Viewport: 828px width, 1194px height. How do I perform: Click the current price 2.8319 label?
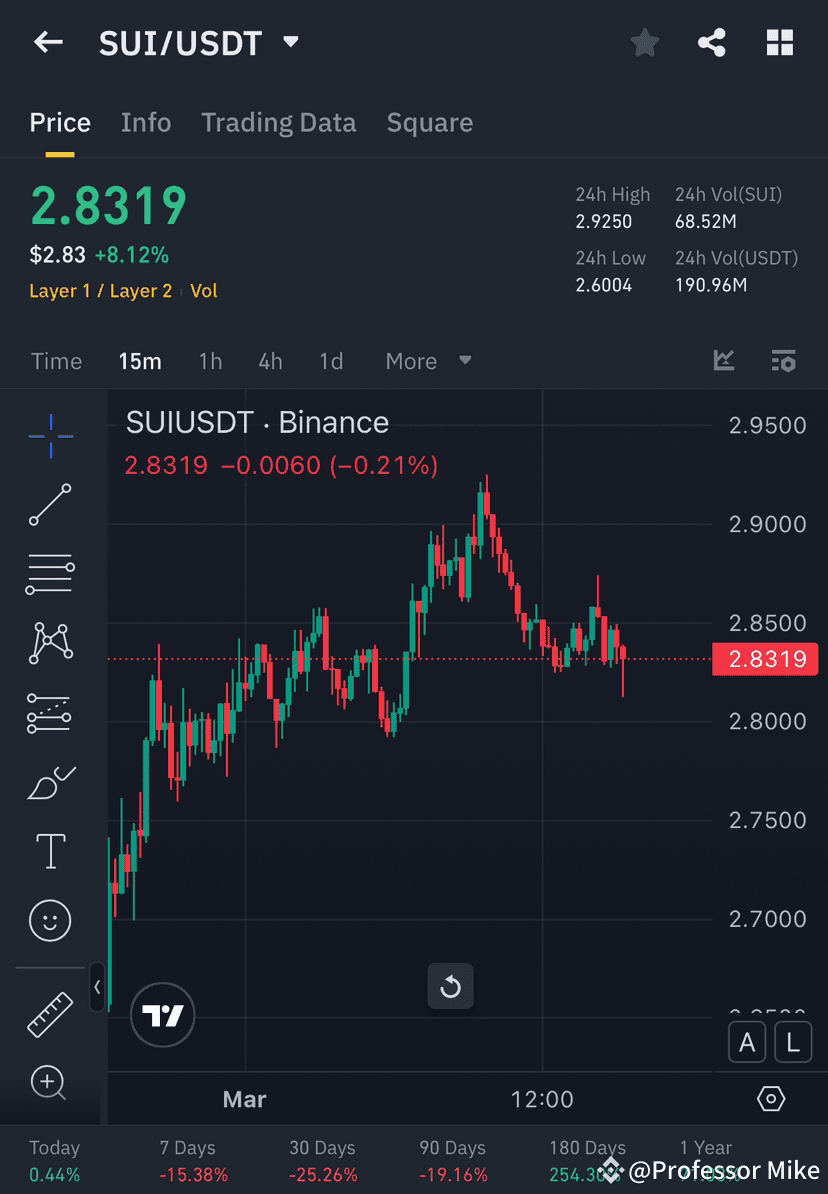tap(765, 659)
